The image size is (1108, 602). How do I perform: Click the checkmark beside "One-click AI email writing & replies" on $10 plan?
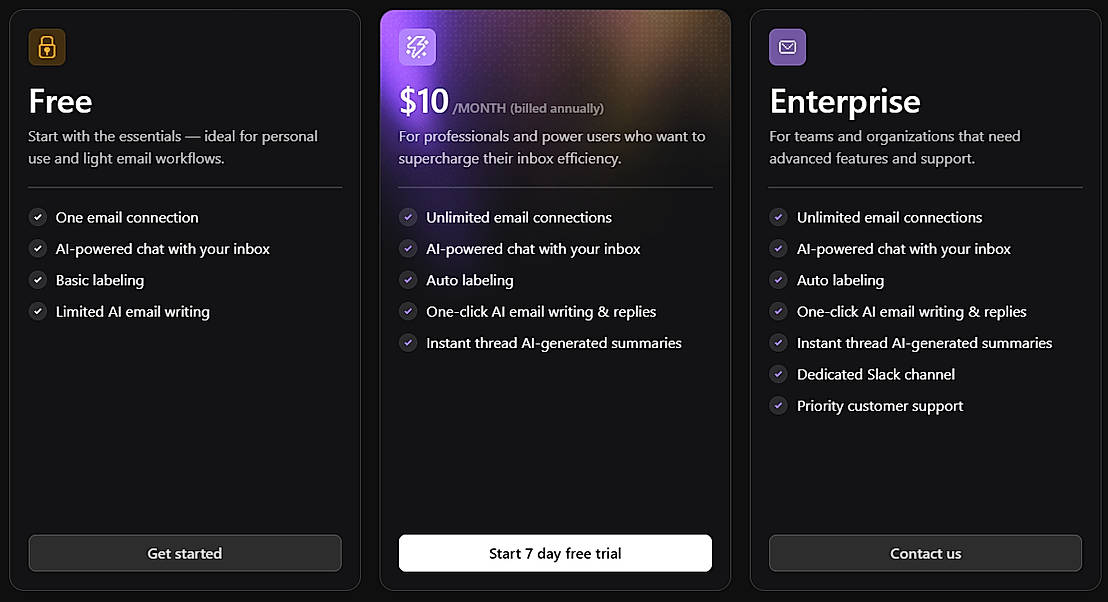tap(408, 311)
